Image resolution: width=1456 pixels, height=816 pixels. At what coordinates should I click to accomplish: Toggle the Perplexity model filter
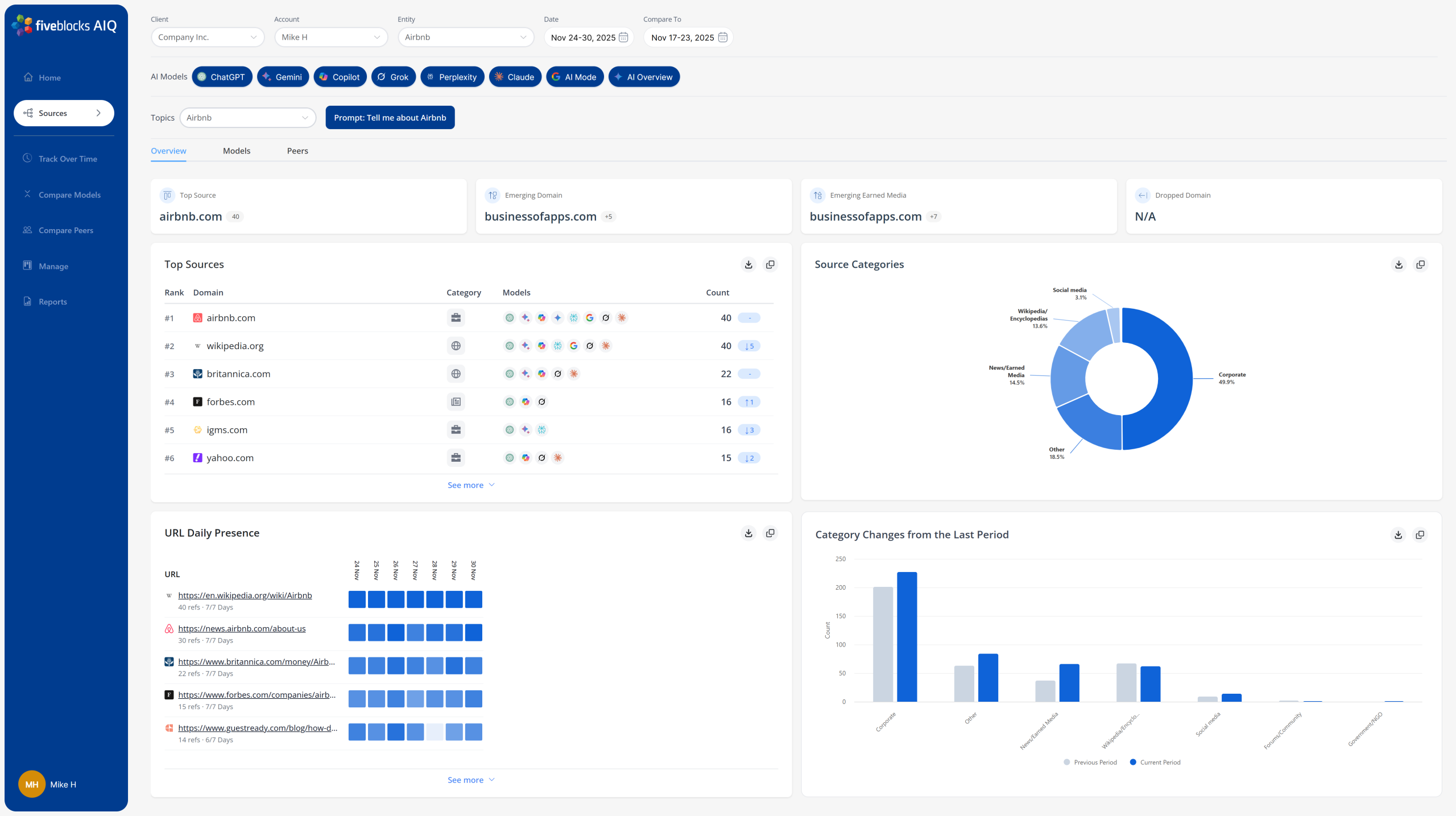[x=452, y=77]
